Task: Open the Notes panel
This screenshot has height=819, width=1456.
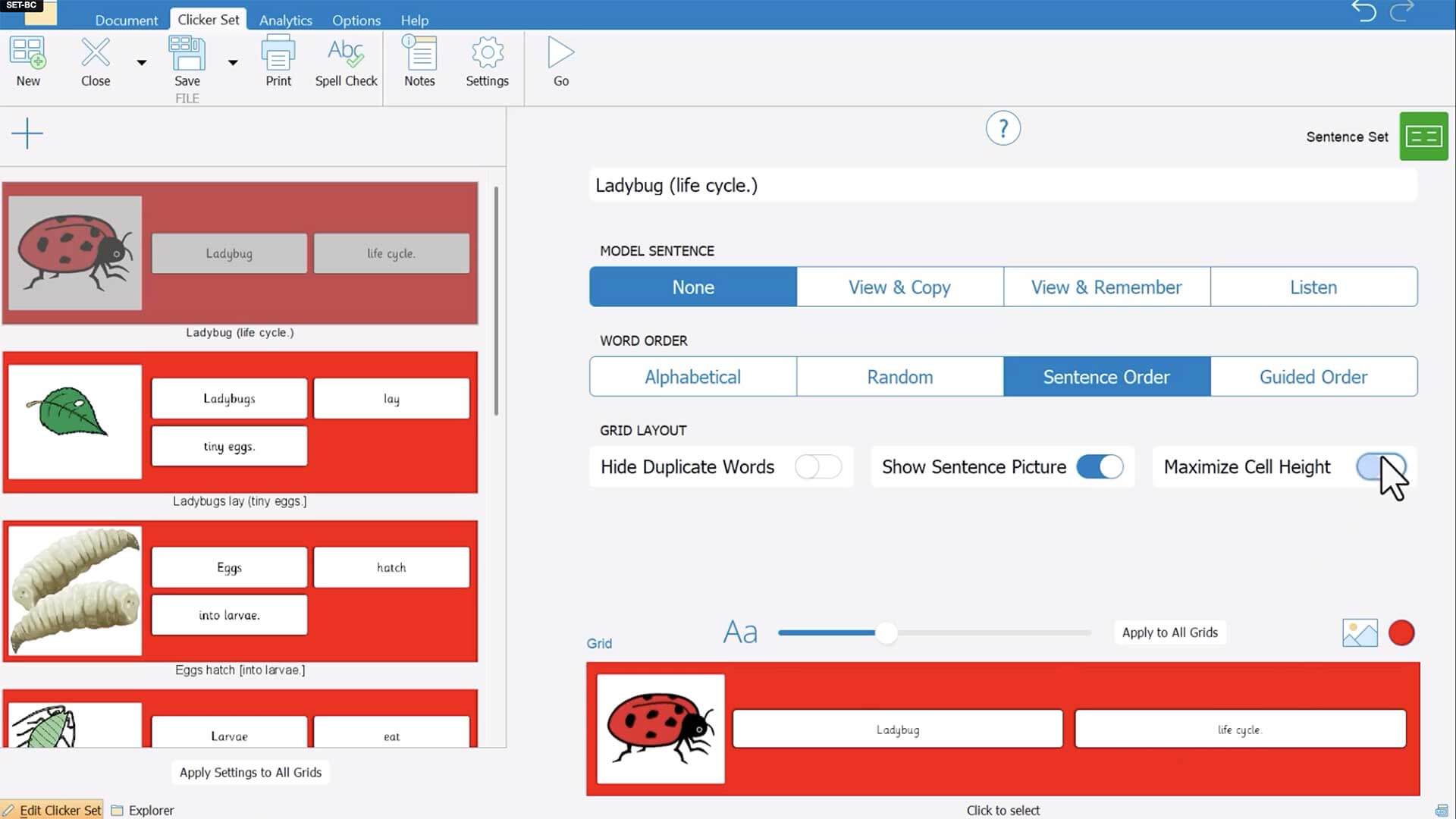Action: click(419, 61)
